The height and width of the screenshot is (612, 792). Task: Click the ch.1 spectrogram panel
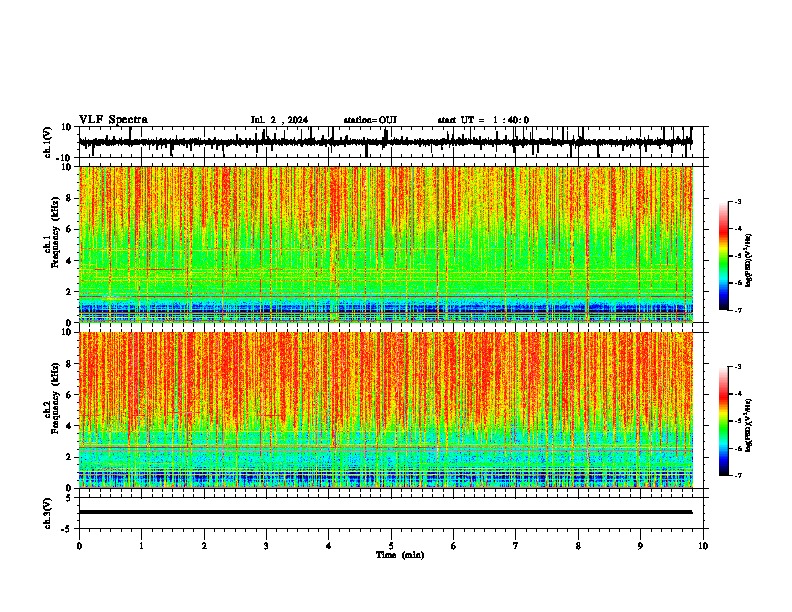click(386, 244)
